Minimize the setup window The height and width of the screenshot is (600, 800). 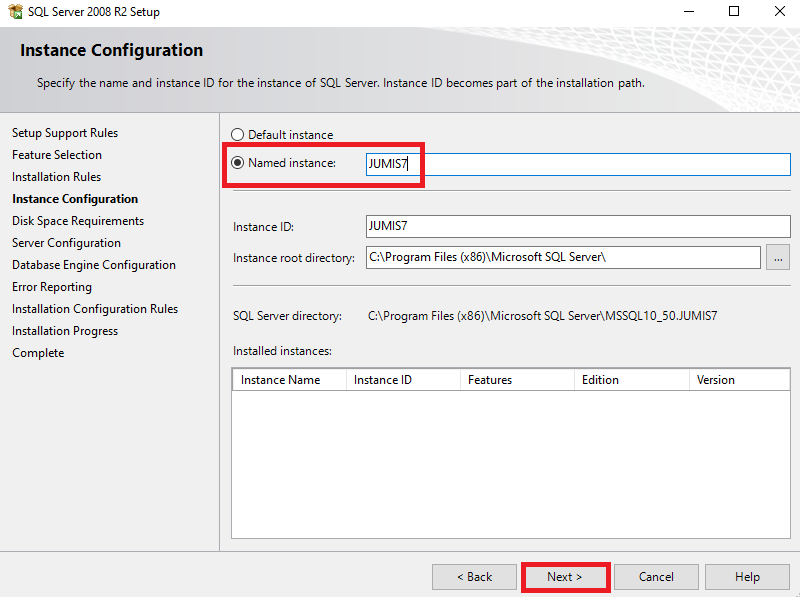689,11
